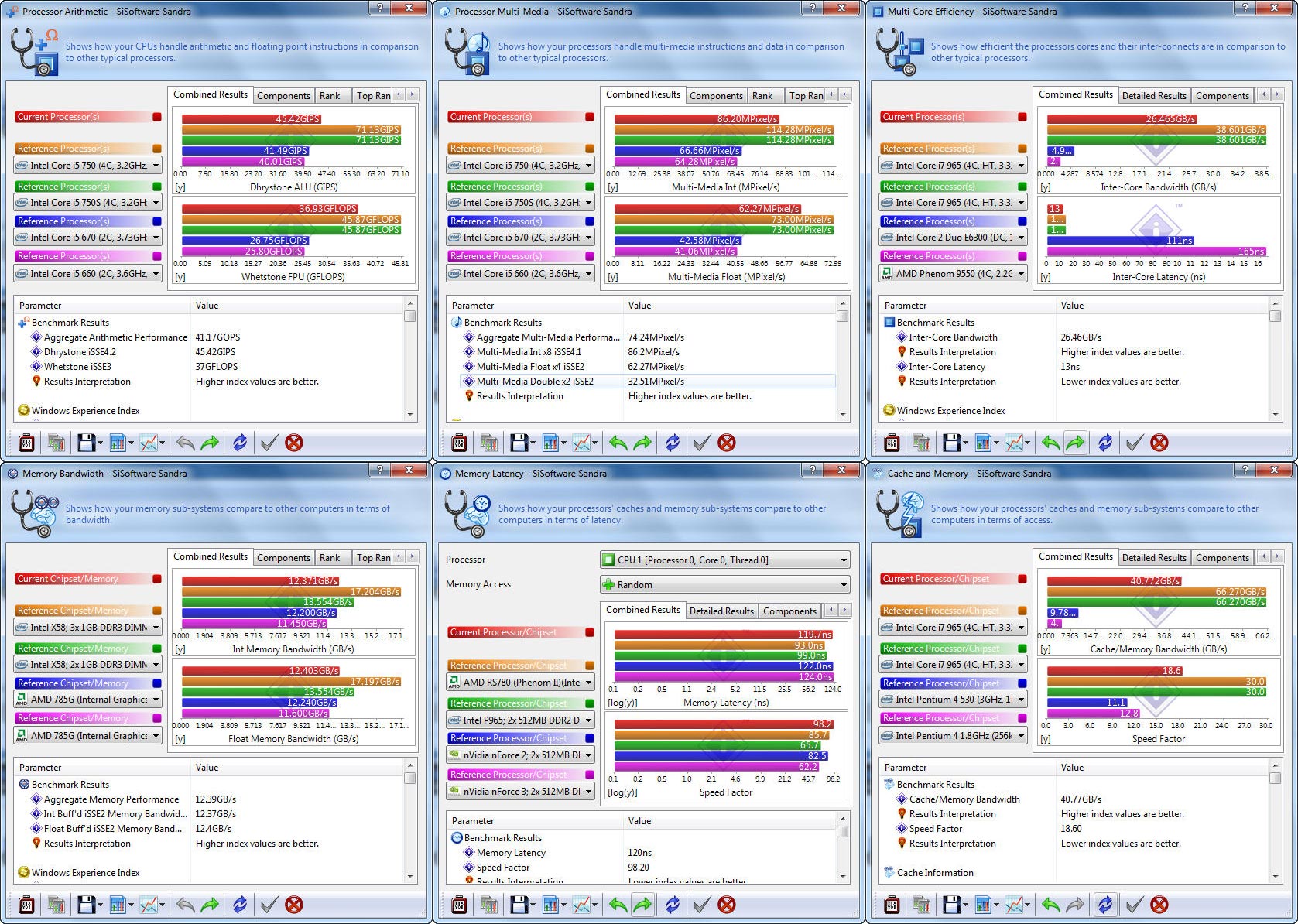Expand the nVidia nForce 3 reference dropdown
Viewport: 1298px width, 924px height.
(x=520, y=791)
